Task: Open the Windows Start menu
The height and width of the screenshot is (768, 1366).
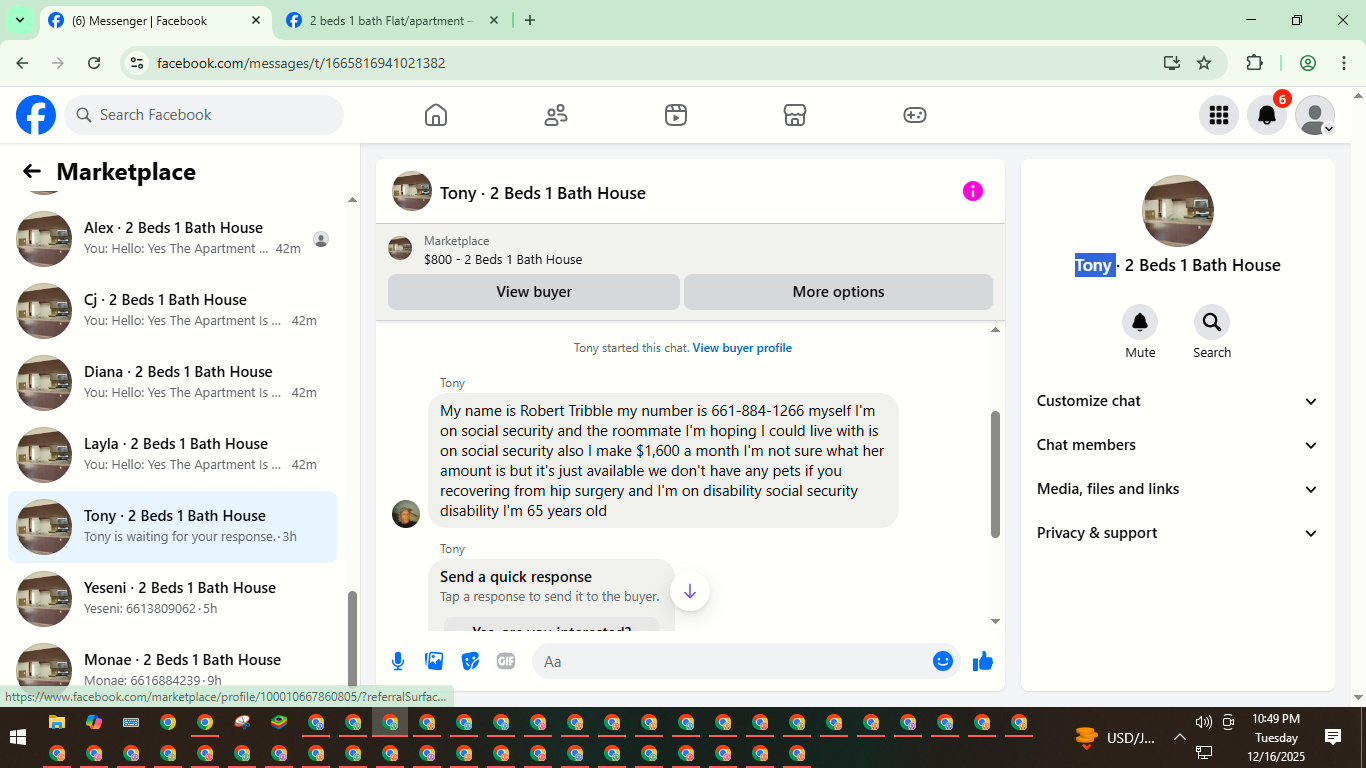Action: [x=17, y=738]
